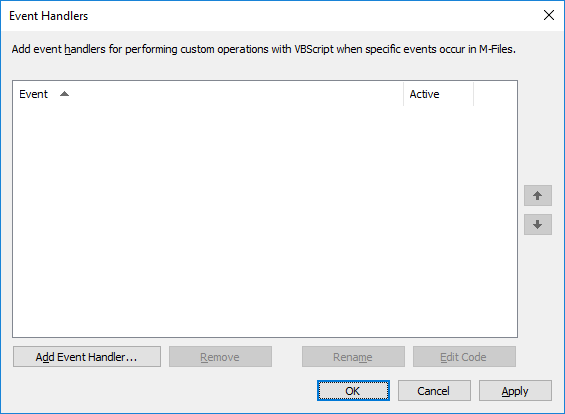Screen dimensions: 565x414
Task: Click the Remove button
Action: (220, 357)
